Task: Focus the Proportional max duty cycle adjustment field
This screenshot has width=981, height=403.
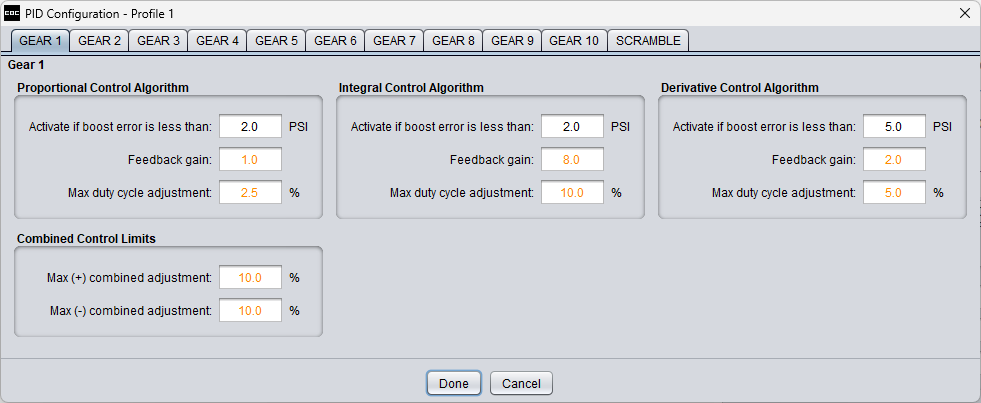Action: [x=250, y=191]
